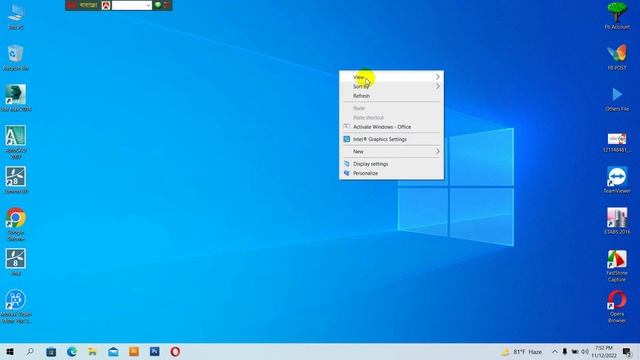Select the lower number-8 branch desktop shortcut
640x360 pixels.
pos(16,262)
